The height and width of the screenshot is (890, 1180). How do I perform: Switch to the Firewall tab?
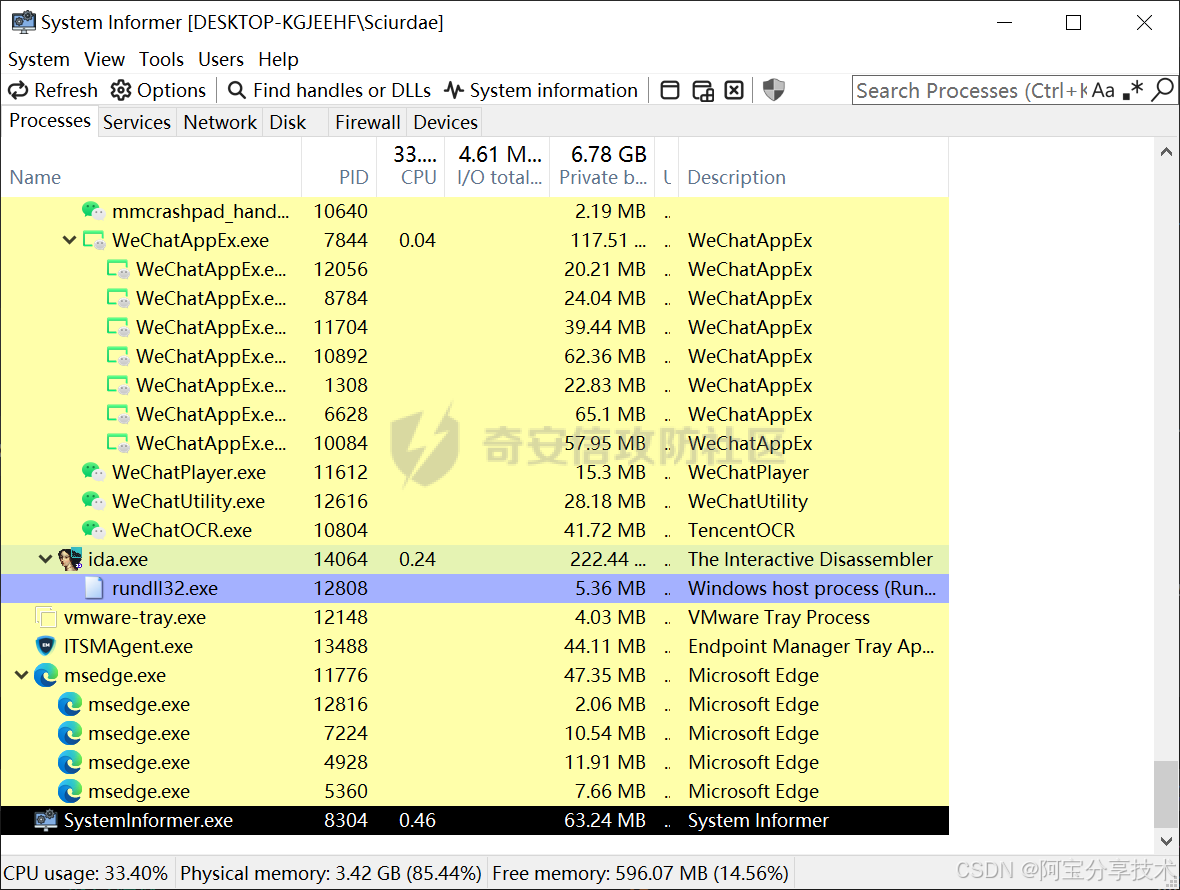(368, 122)
